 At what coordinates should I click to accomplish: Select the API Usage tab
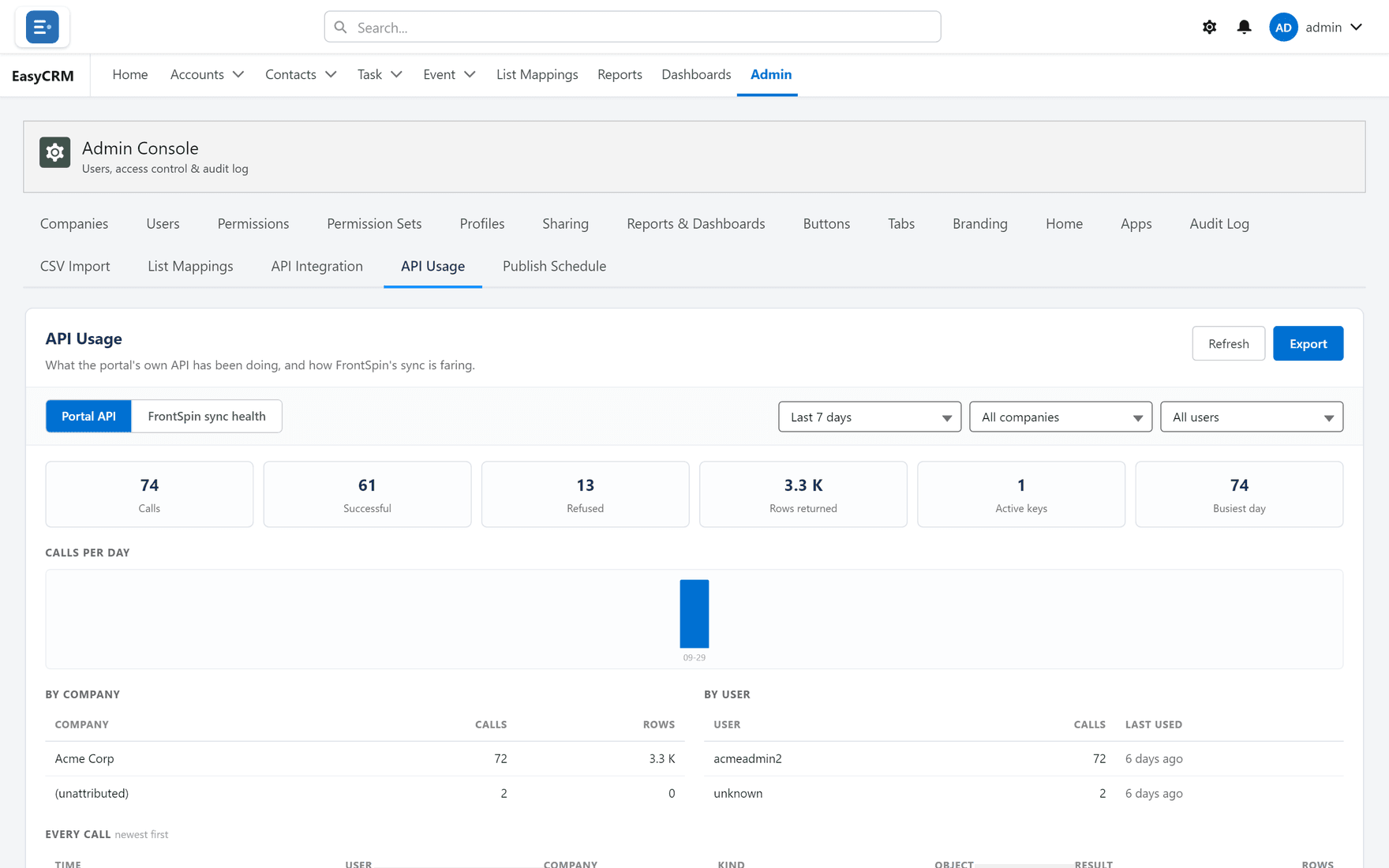tap(432, 266)
